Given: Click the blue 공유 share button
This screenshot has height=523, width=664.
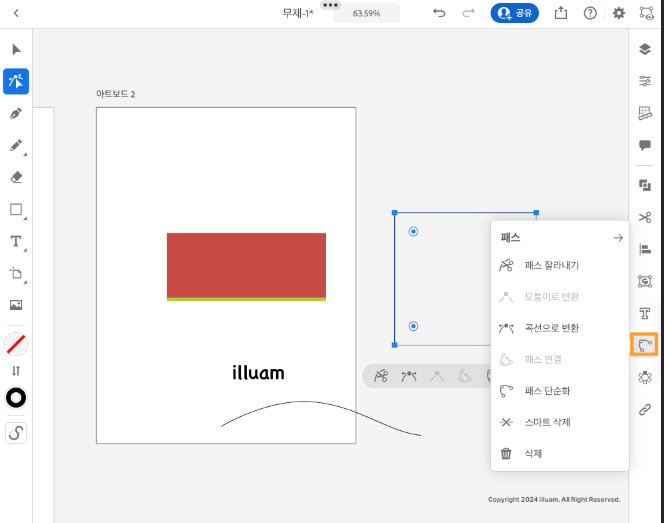Looking at the screenshot, I should pos(515,13).
